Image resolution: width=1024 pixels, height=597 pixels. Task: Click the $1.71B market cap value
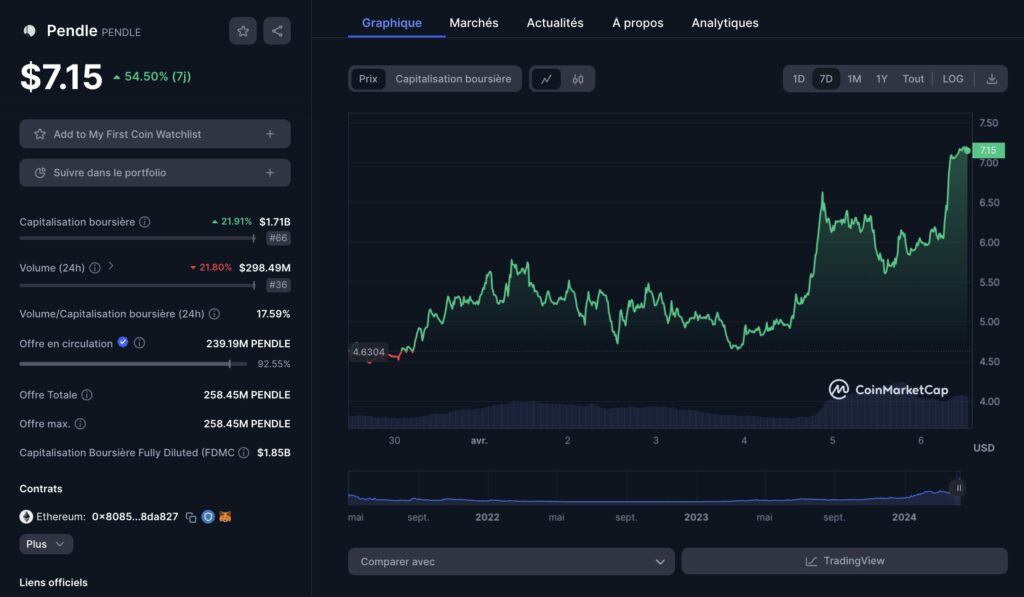point(275,222)
